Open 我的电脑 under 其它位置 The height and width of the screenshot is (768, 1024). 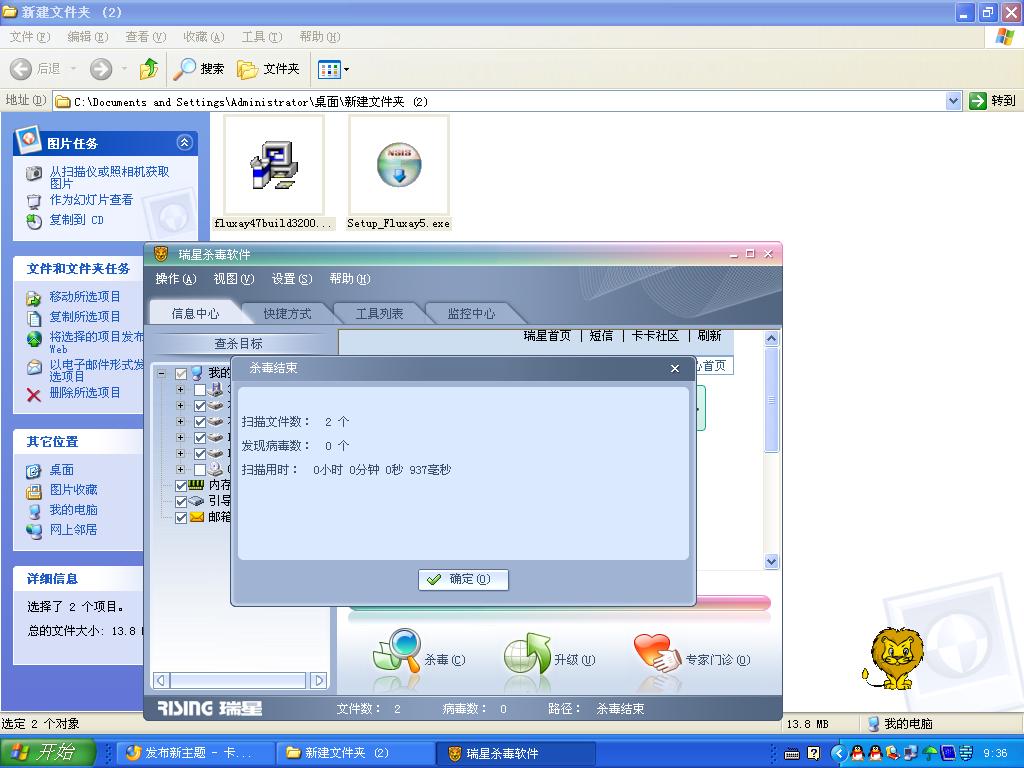(73, 510)
